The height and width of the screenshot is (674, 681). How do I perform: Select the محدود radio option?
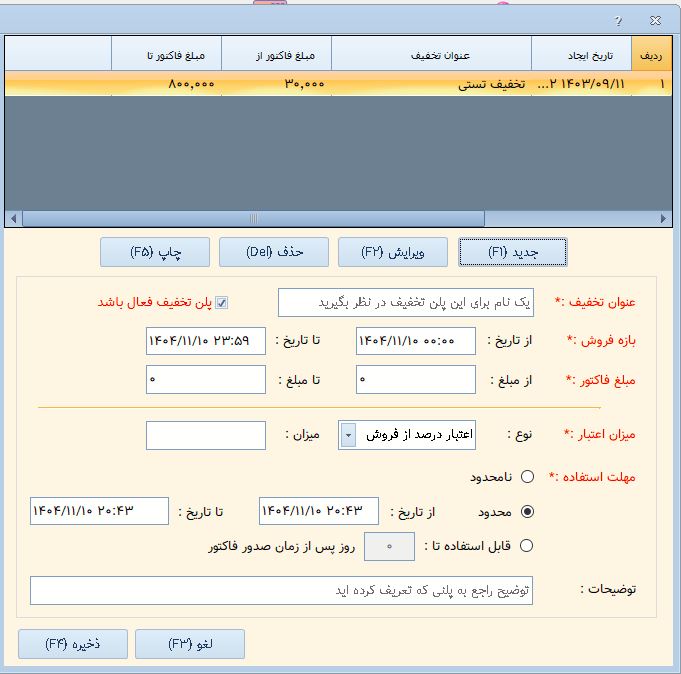[x=528, y=511]
